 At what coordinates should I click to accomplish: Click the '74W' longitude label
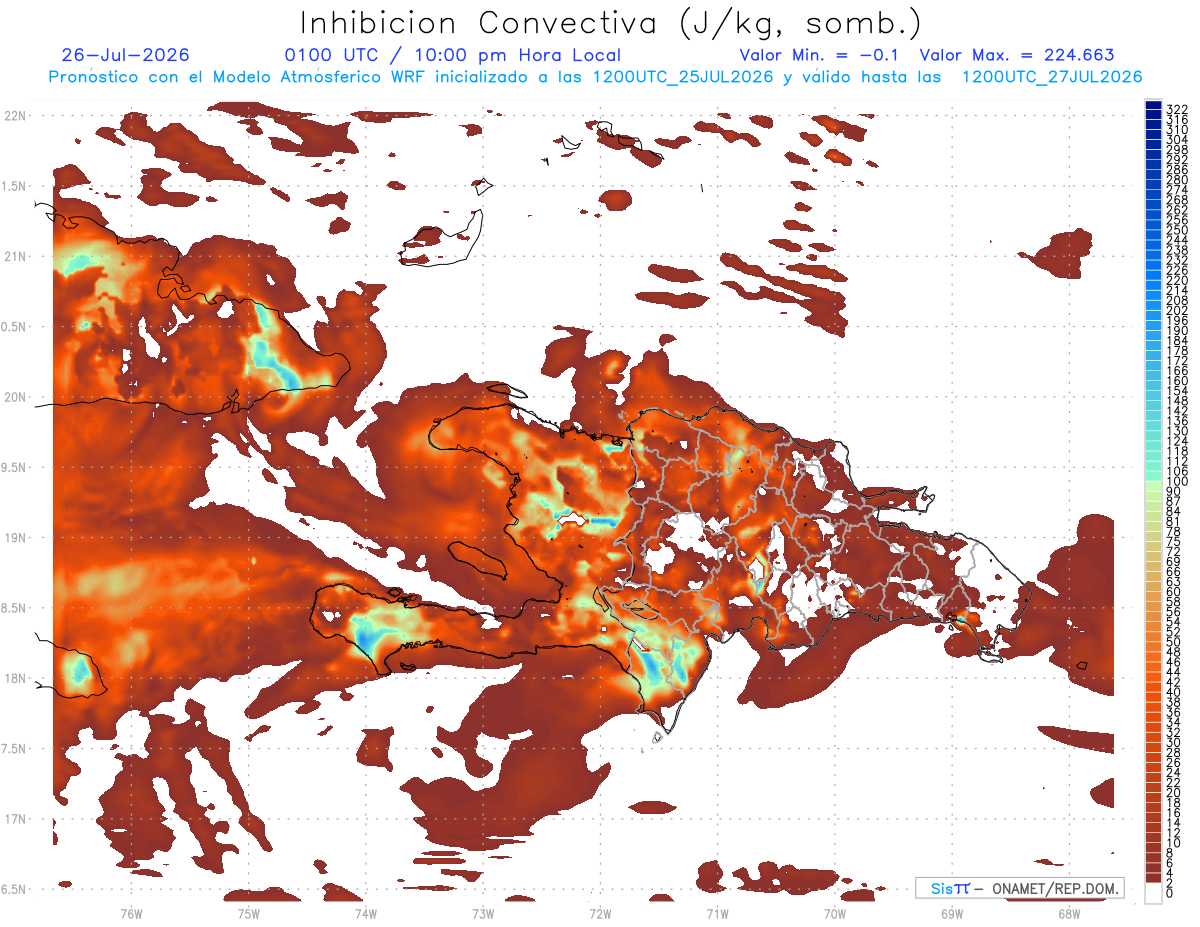point(366,913)
